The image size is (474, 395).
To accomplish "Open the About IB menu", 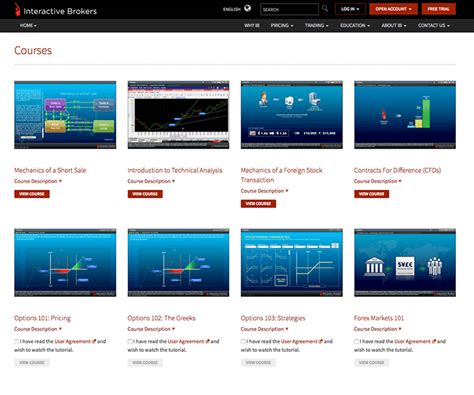I will point(394,25).
